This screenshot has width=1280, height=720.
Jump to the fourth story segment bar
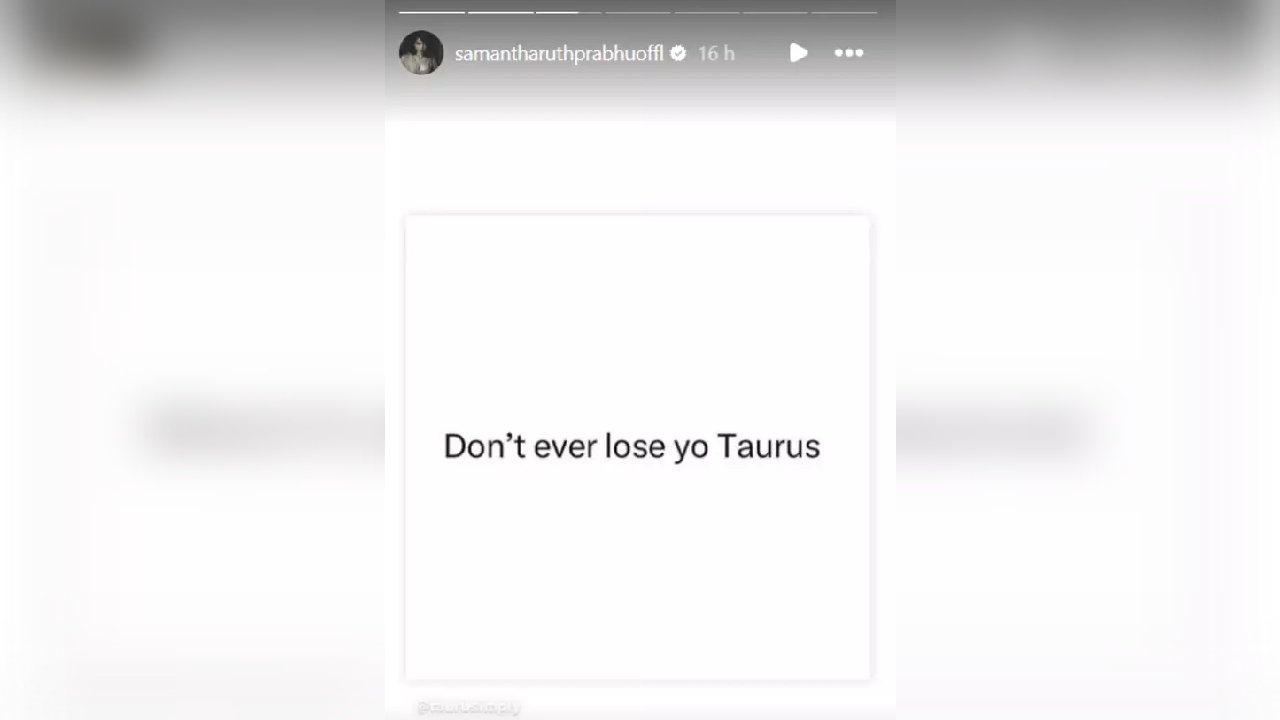(638, 12)
